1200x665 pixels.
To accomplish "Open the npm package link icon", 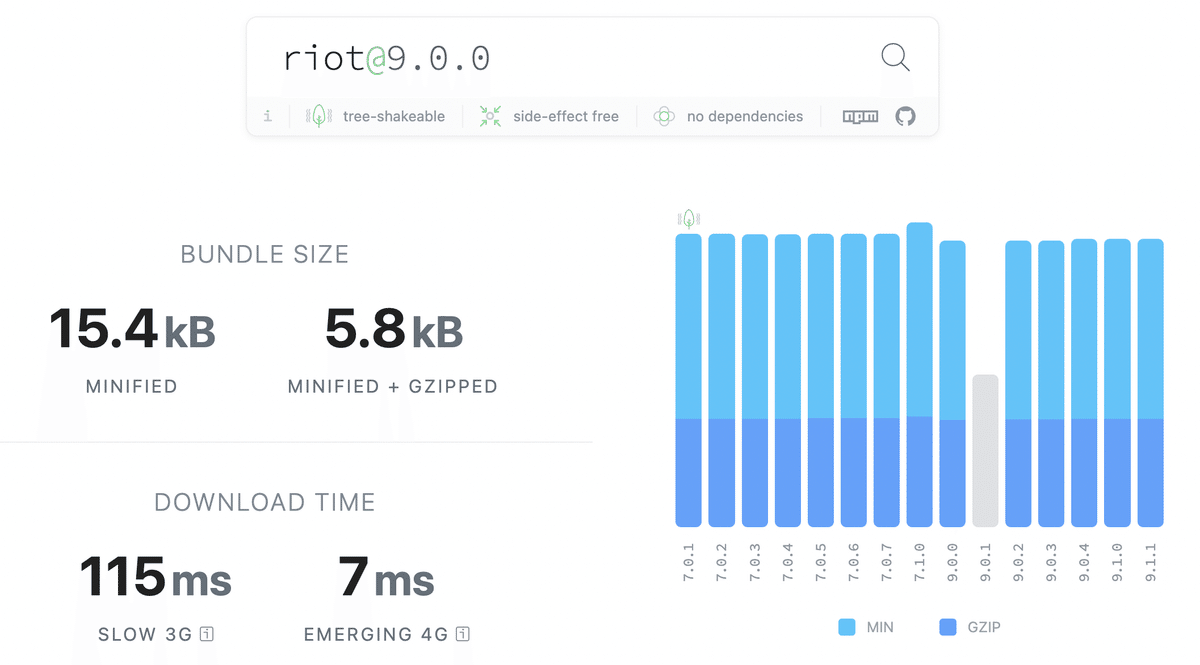I will coord(860,117).
